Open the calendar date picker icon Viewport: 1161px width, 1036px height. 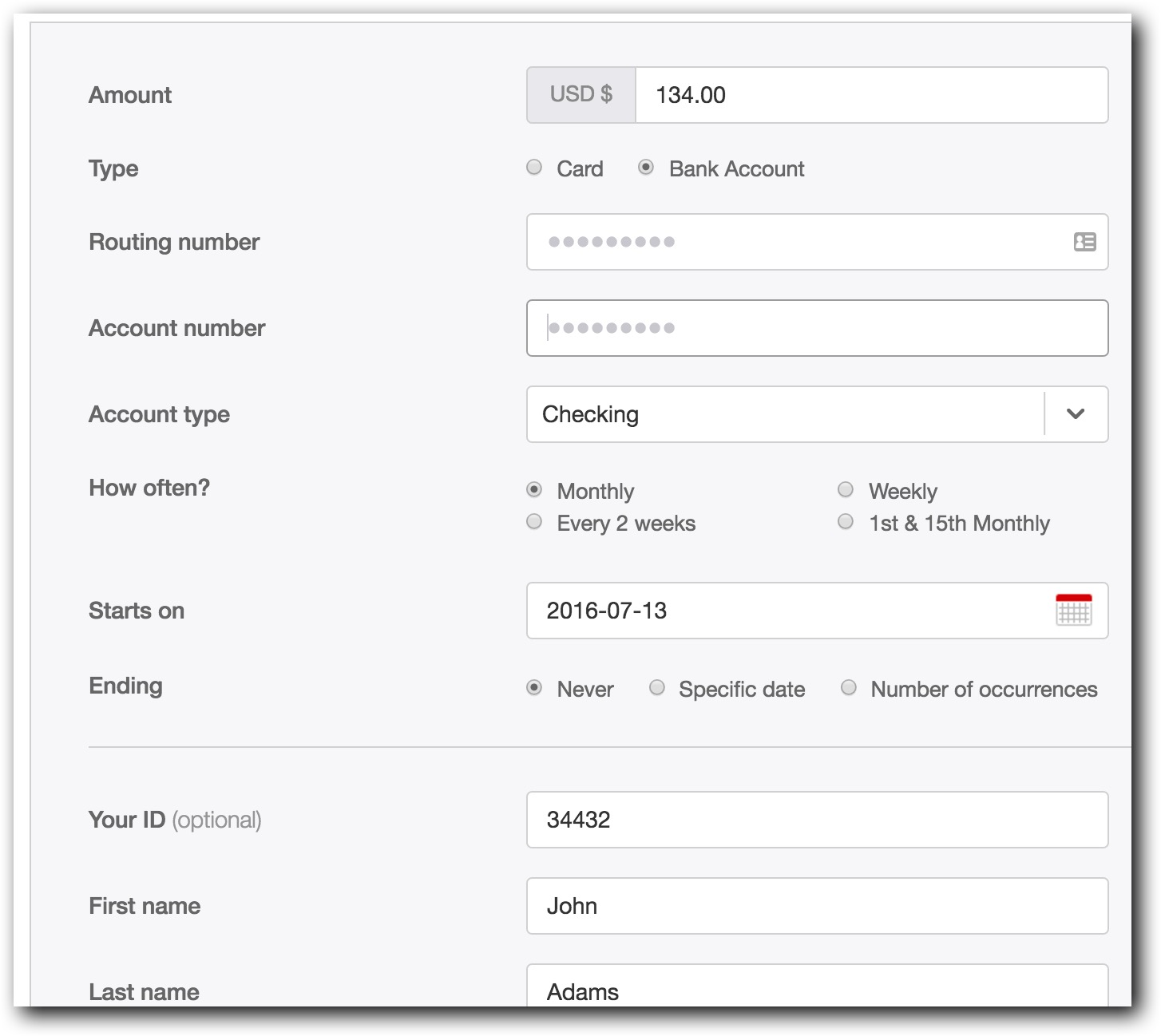pos(1074,610)
